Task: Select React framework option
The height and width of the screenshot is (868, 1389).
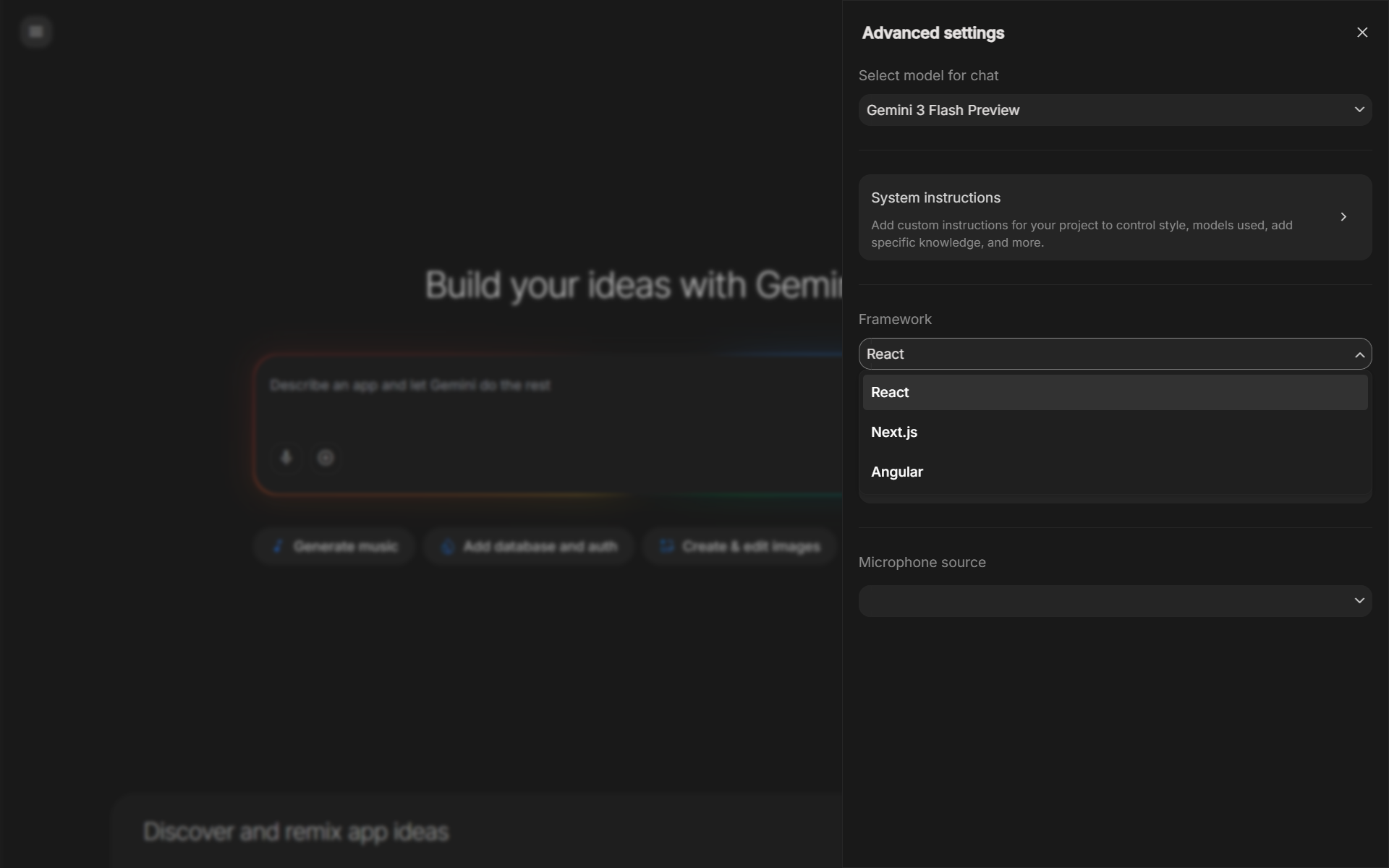Action: pos(1115,392)
